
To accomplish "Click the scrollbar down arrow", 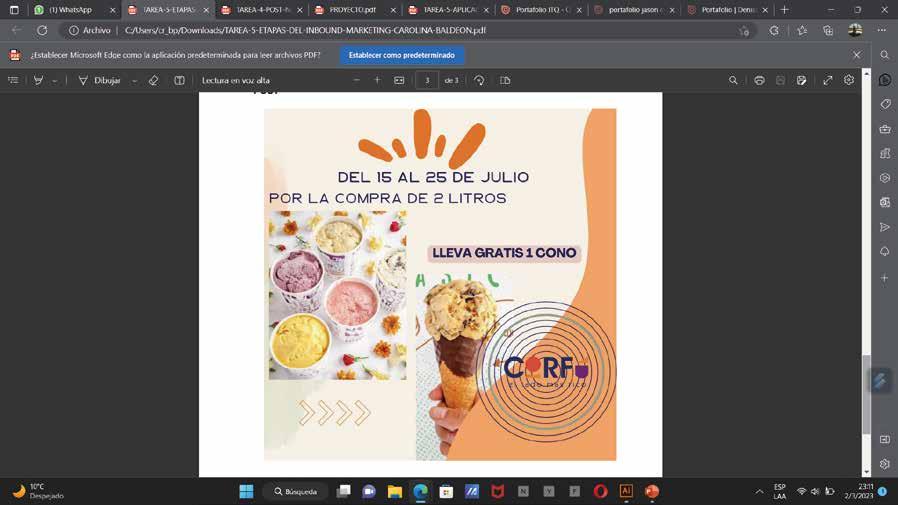I will (867, 472).
